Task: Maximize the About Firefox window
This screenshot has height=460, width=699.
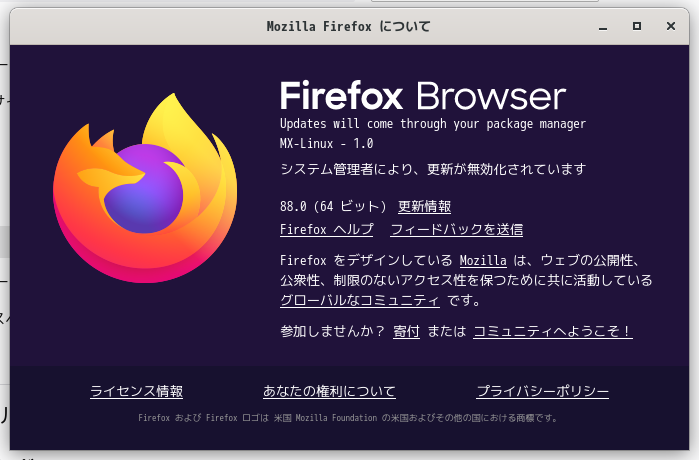Action: (637, 26)
